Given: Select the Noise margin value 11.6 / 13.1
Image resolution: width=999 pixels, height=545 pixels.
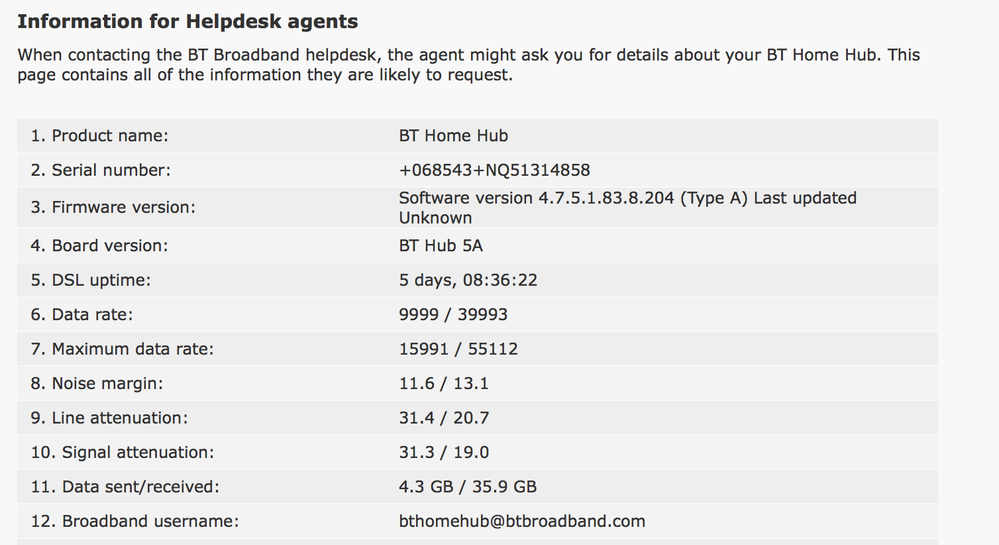Looking at the screenshot, I should pos(443,383).
